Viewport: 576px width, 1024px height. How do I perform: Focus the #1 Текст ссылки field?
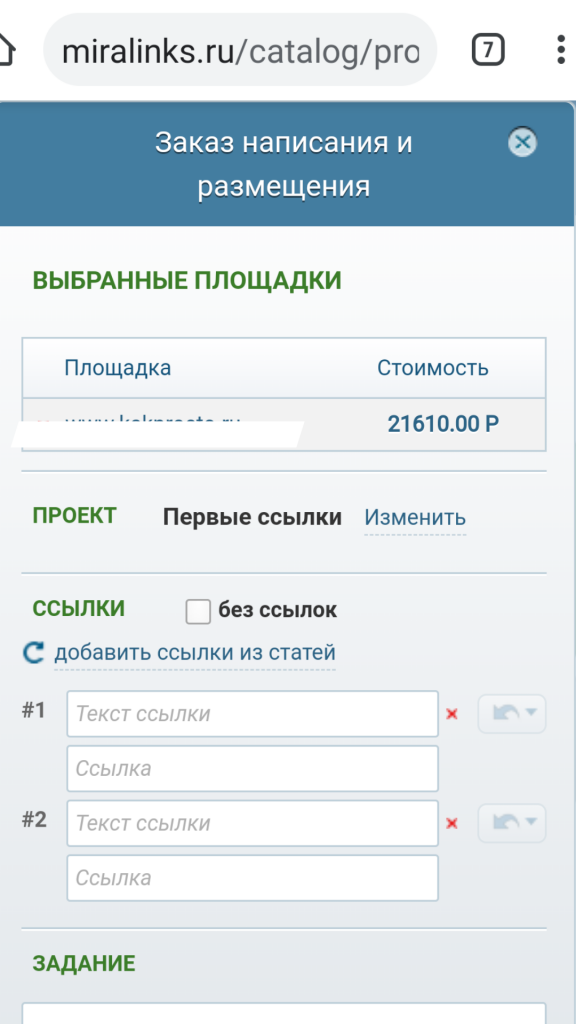(x=253, y=714)
